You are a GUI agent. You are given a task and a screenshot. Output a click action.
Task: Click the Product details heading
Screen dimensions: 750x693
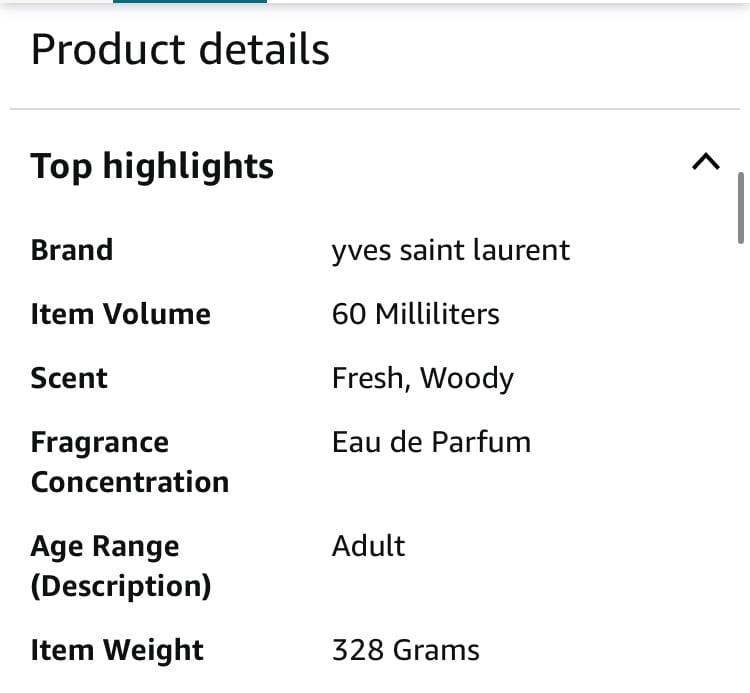180,49
